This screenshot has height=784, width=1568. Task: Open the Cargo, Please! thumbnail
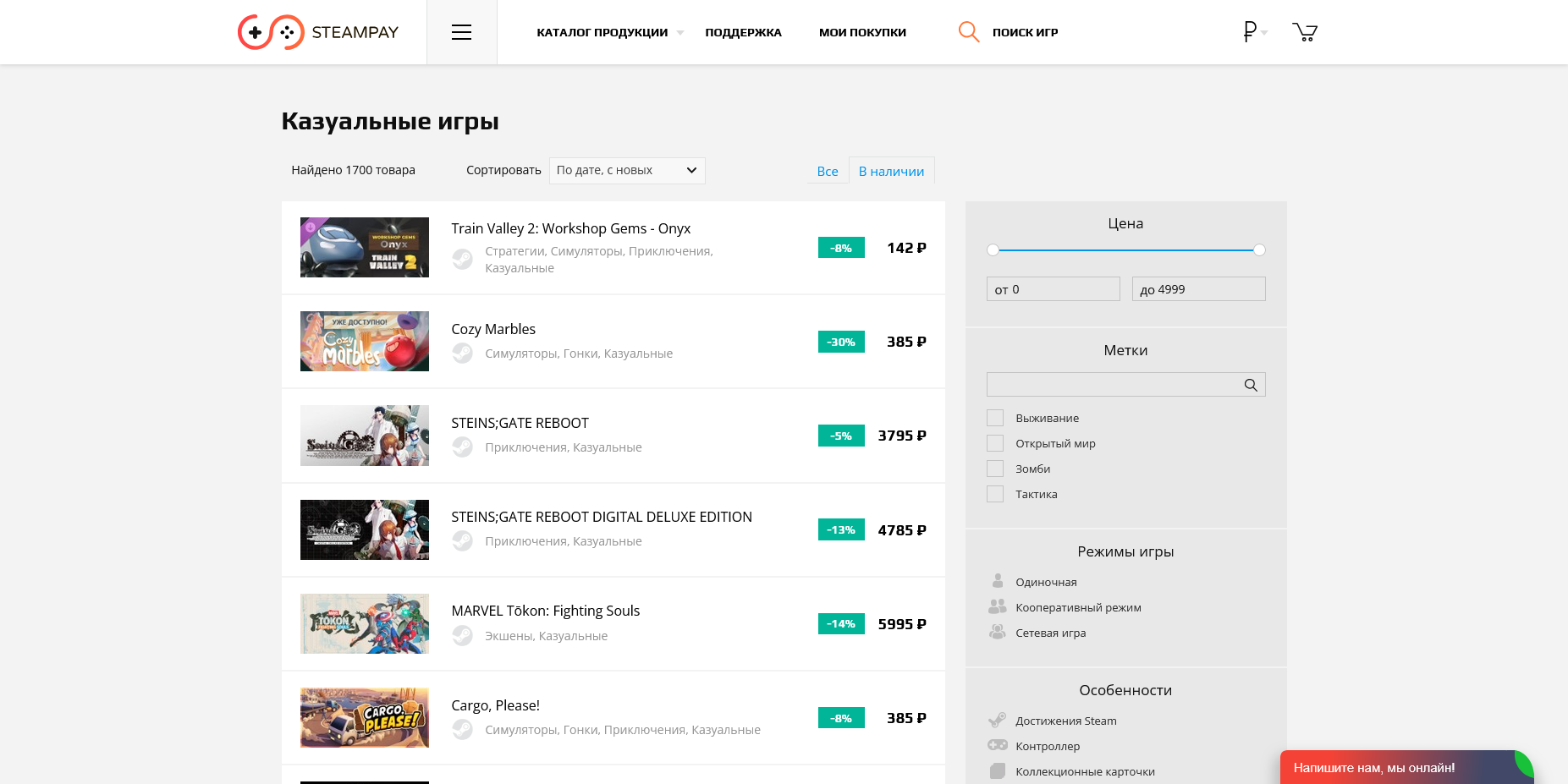pos(365,717)
